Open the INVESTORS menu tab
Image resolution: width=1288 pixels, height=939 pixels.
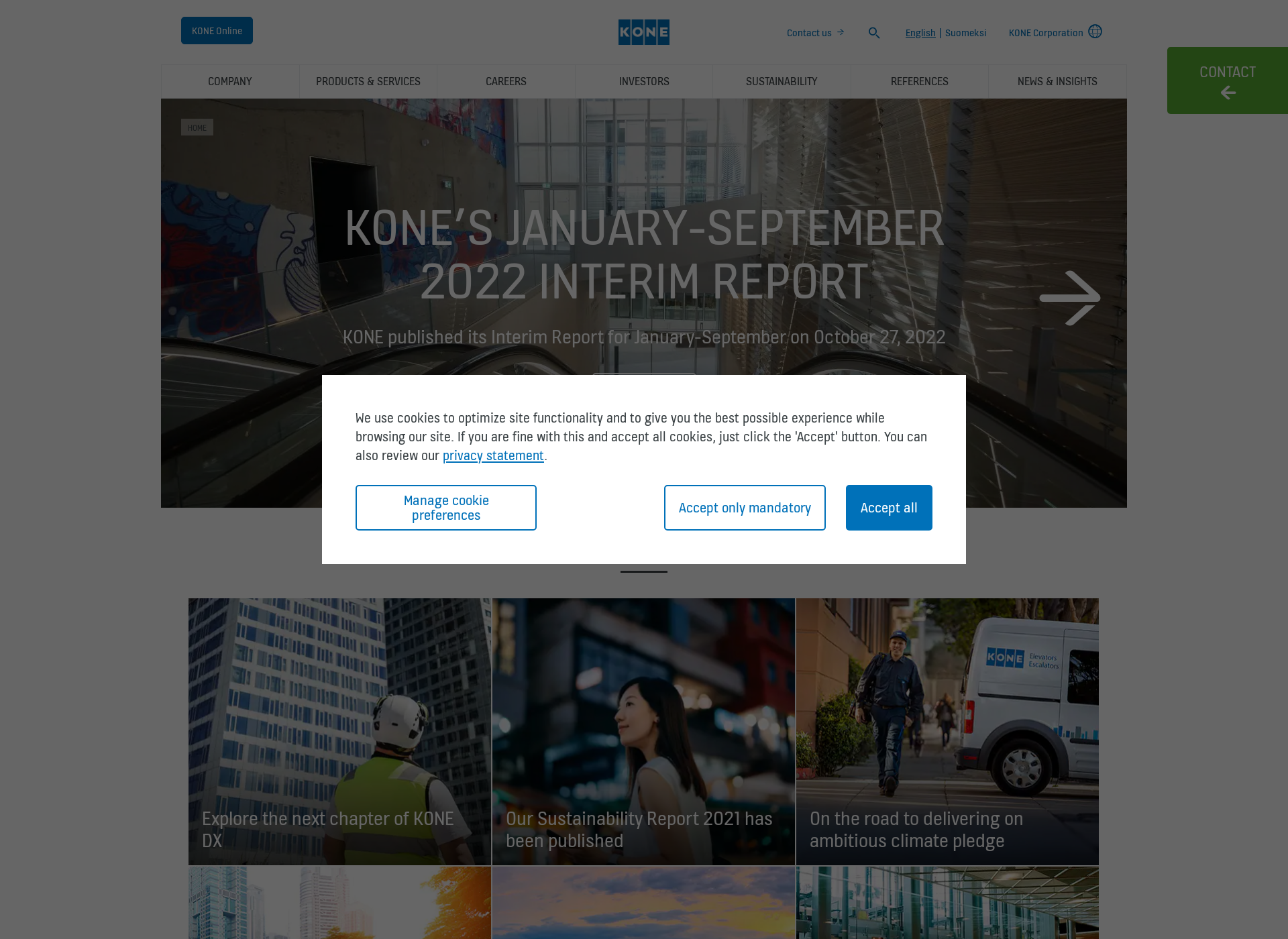point(644,81)
